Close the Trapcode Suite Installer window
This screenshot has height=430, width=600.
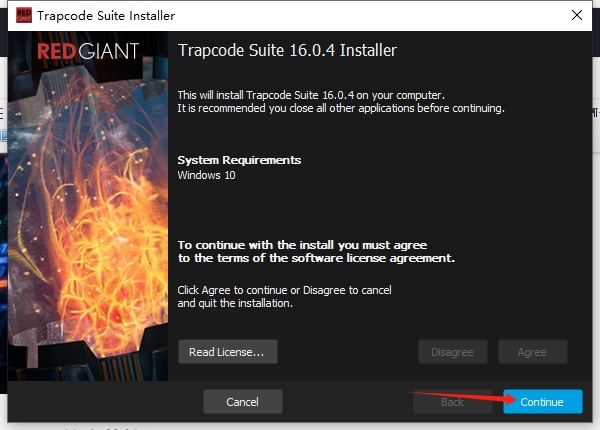click(576, 15)
